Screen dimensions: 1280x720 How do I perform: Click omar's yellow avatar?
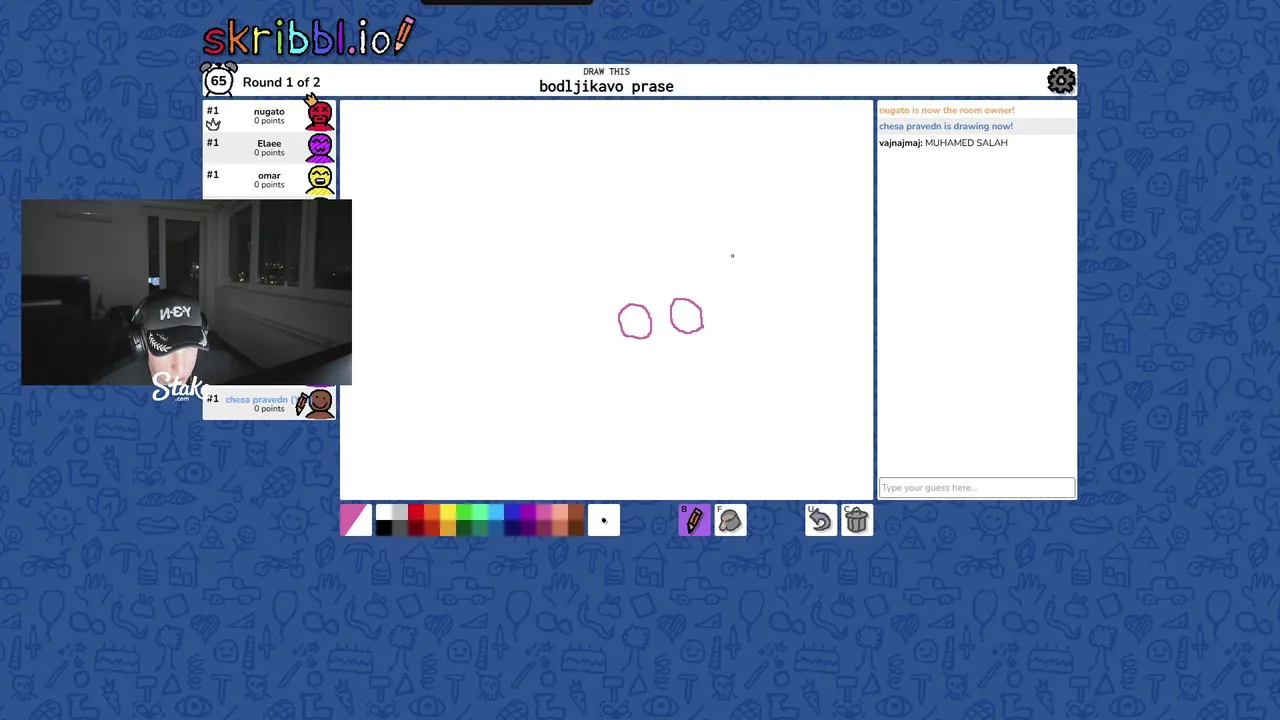[x=319, y=179]
